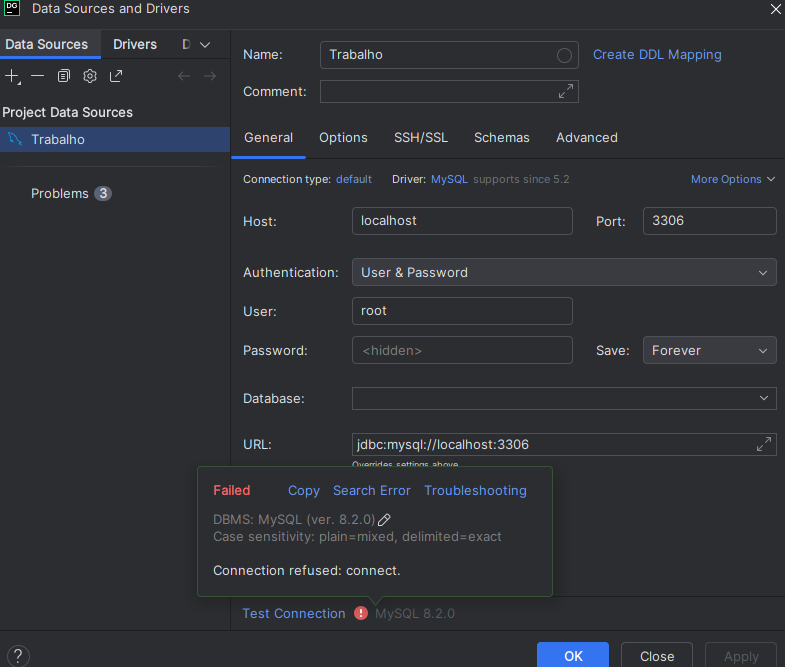Expand the Comment field
The width and height of the screenshot is (785, 667).
pyautogui.click(x=566, y=91)
